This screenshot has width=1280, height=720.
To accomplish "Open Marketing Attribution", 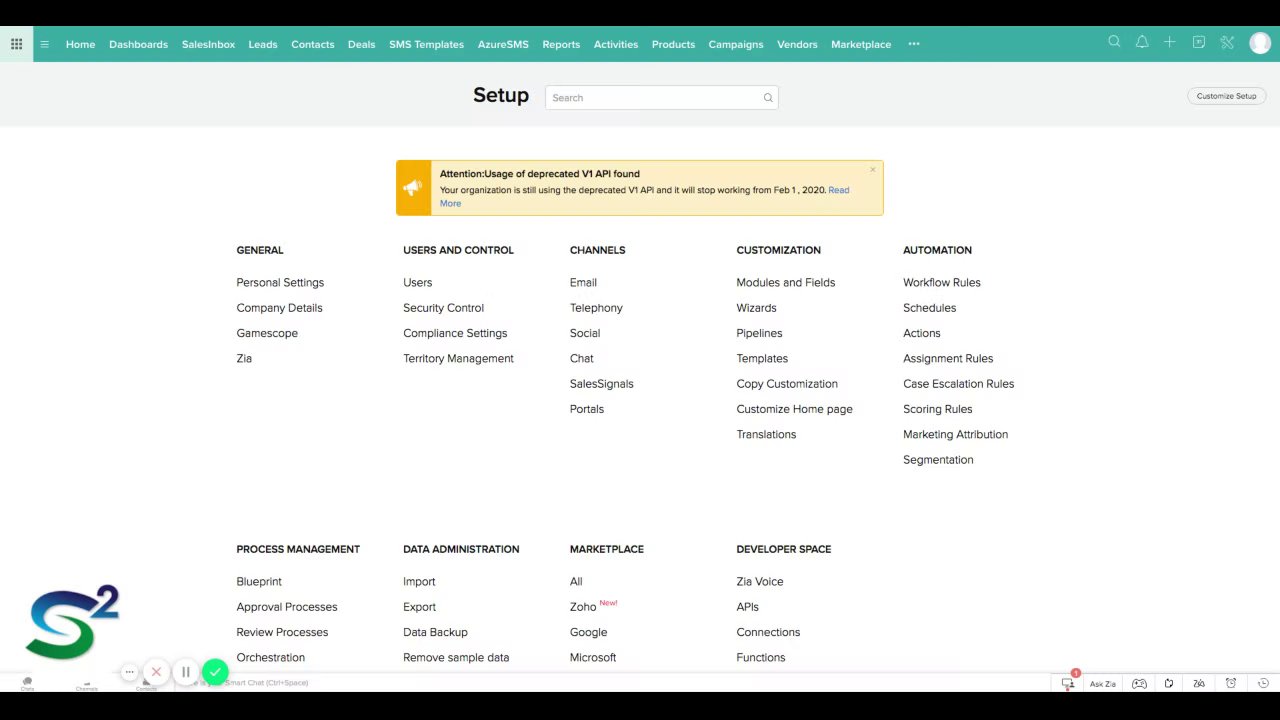I will tap(956, 435).
